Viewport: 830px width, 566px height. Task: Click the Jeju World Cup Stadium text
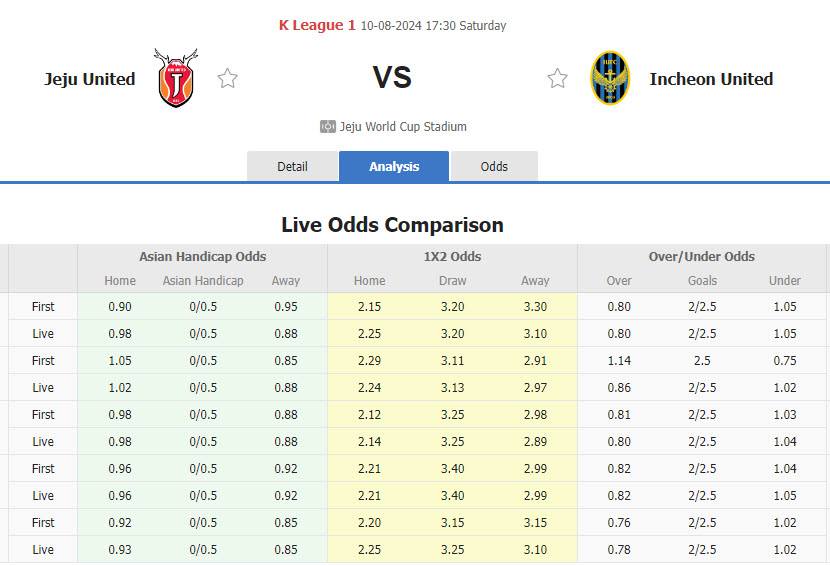point(403,127)
